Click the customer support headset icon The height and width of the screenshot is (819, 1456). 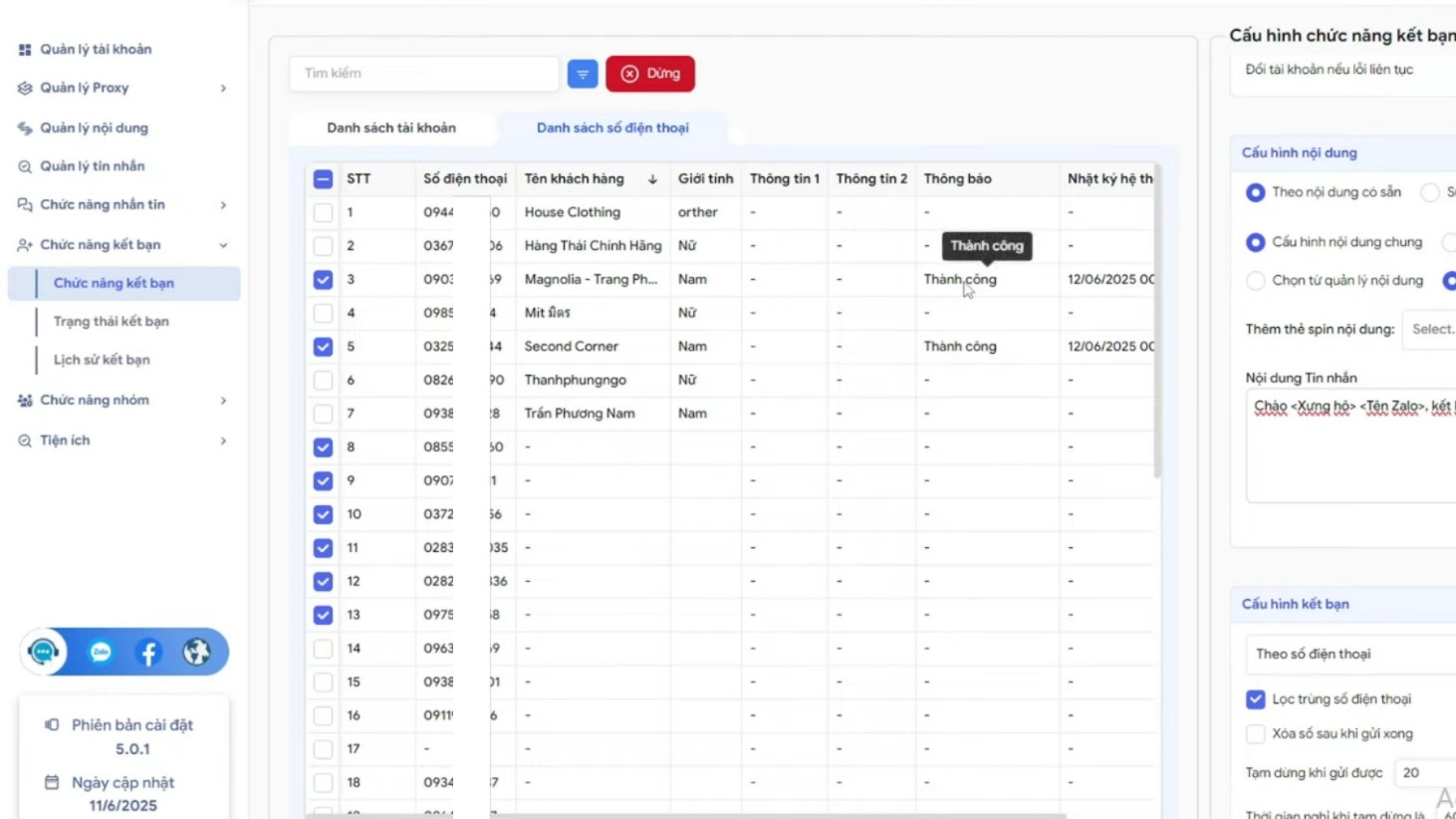(x=44, y=652)
